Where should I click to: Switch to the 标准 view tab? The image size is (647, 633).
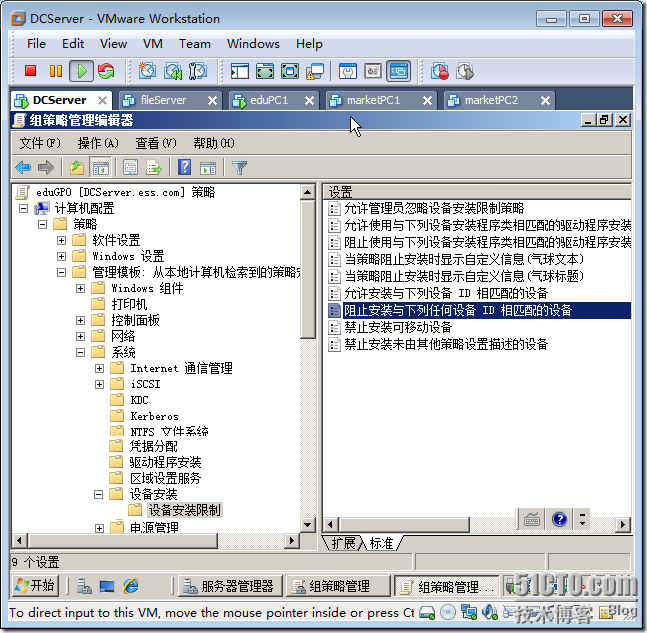[381, 543]
